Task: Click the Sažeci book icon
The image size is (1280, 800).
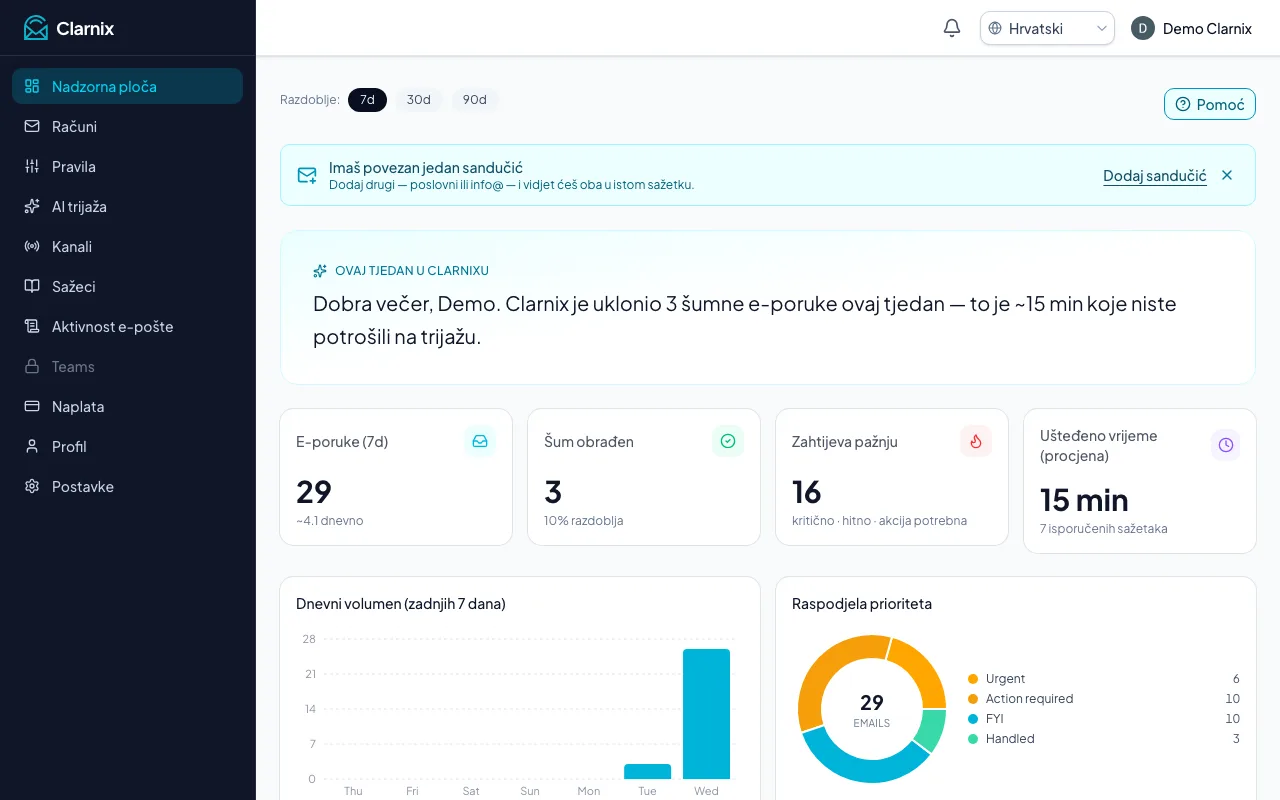Action: [x=32, y=286]
